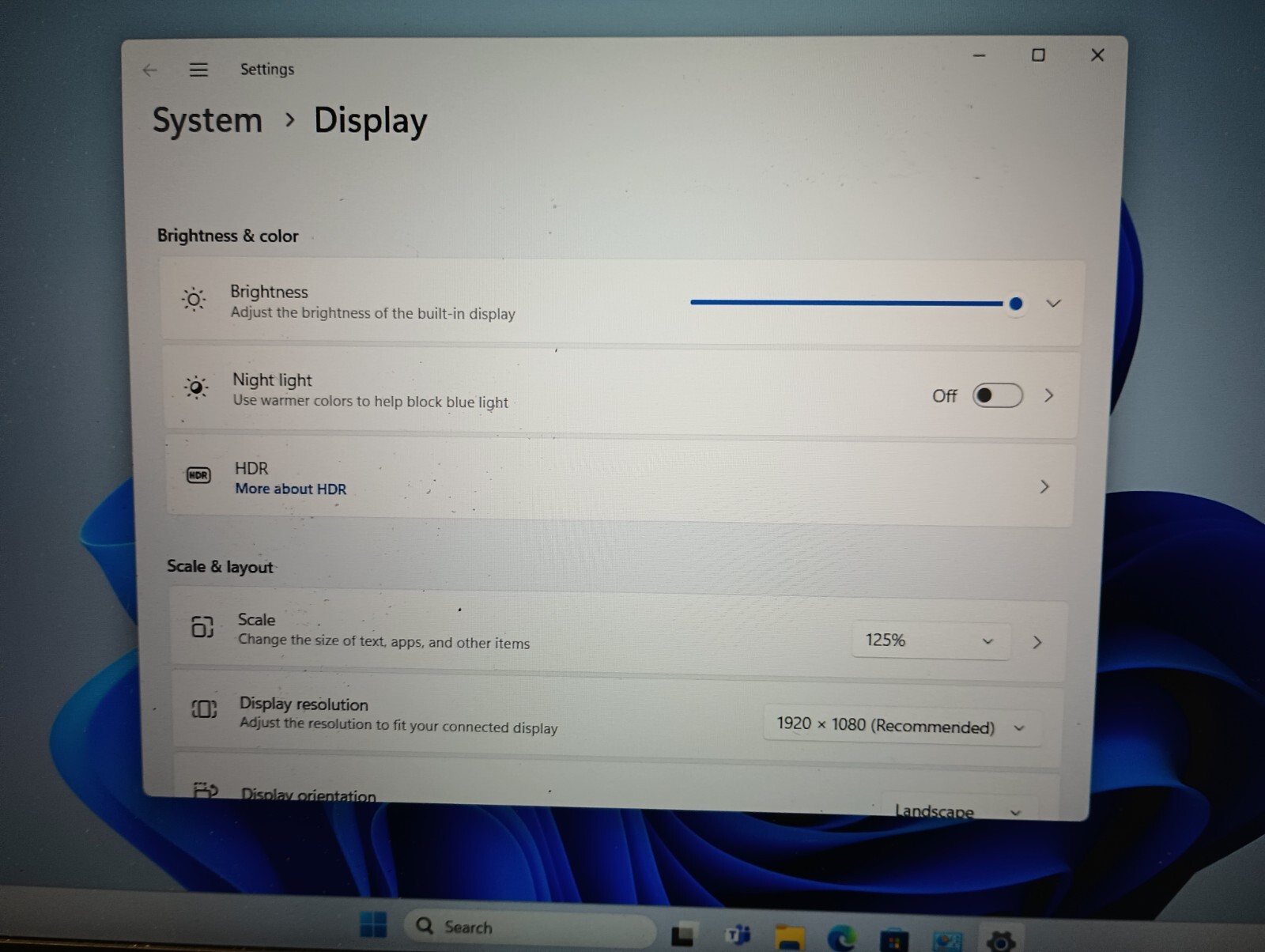Click the back arrow in Settings
The image size is (1265, 952).
pyautogui.click(x=149, y=70)
